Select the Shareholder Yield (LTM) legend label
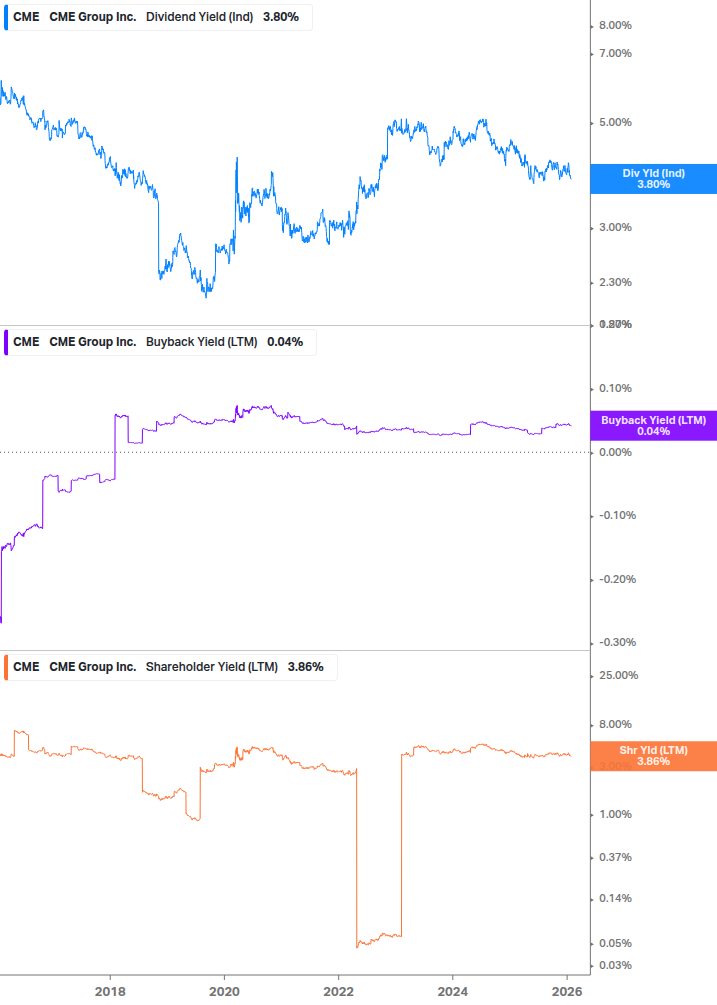Screen dimensions: 717x1005 tap(212, 666)
